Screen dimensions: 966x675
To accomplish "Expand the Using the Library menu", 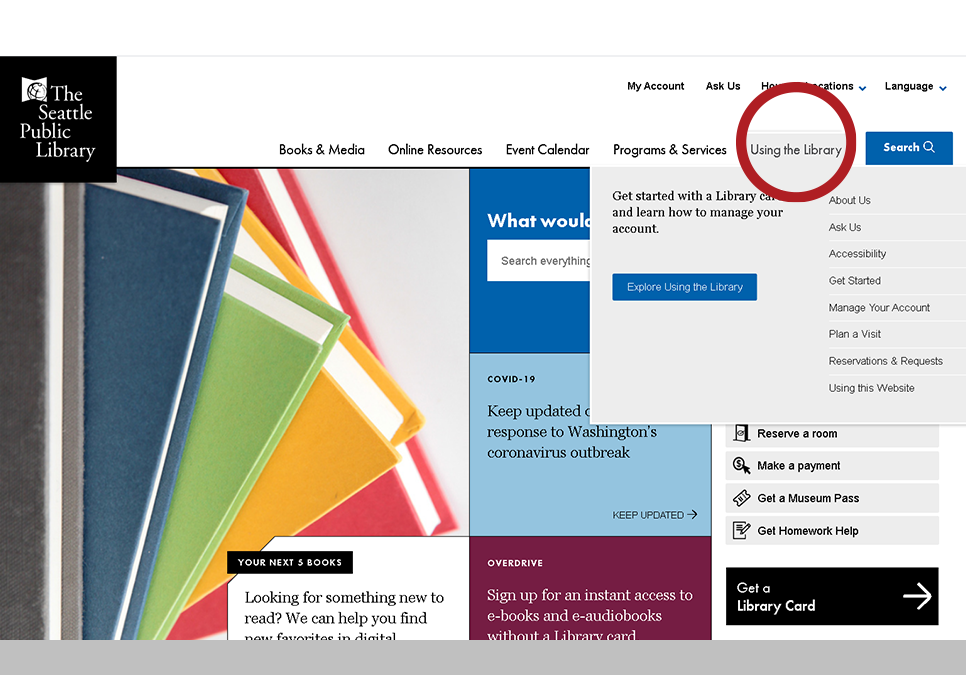I will [795, 149].
